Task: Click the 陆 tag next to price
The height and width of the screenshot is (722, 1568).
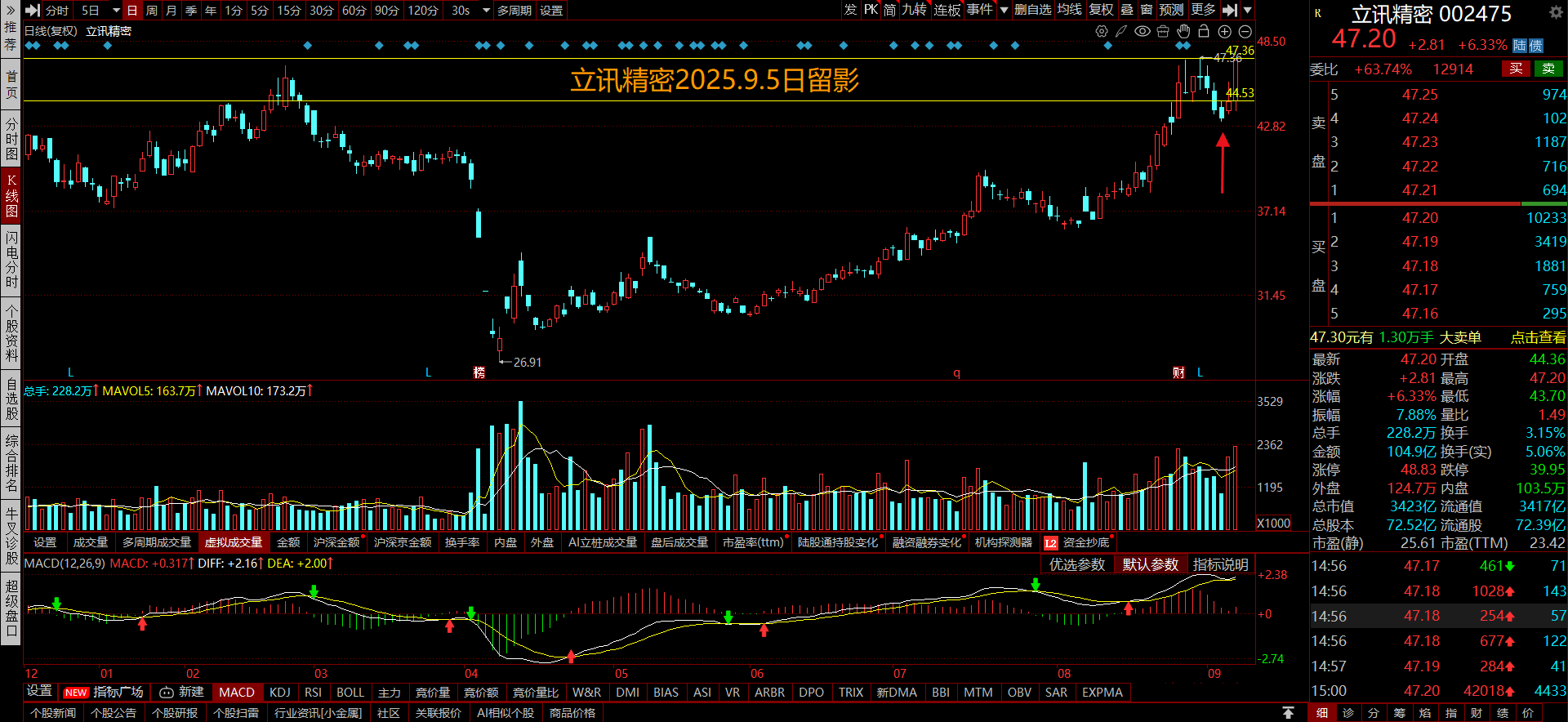Action: tap(1520, 46)
